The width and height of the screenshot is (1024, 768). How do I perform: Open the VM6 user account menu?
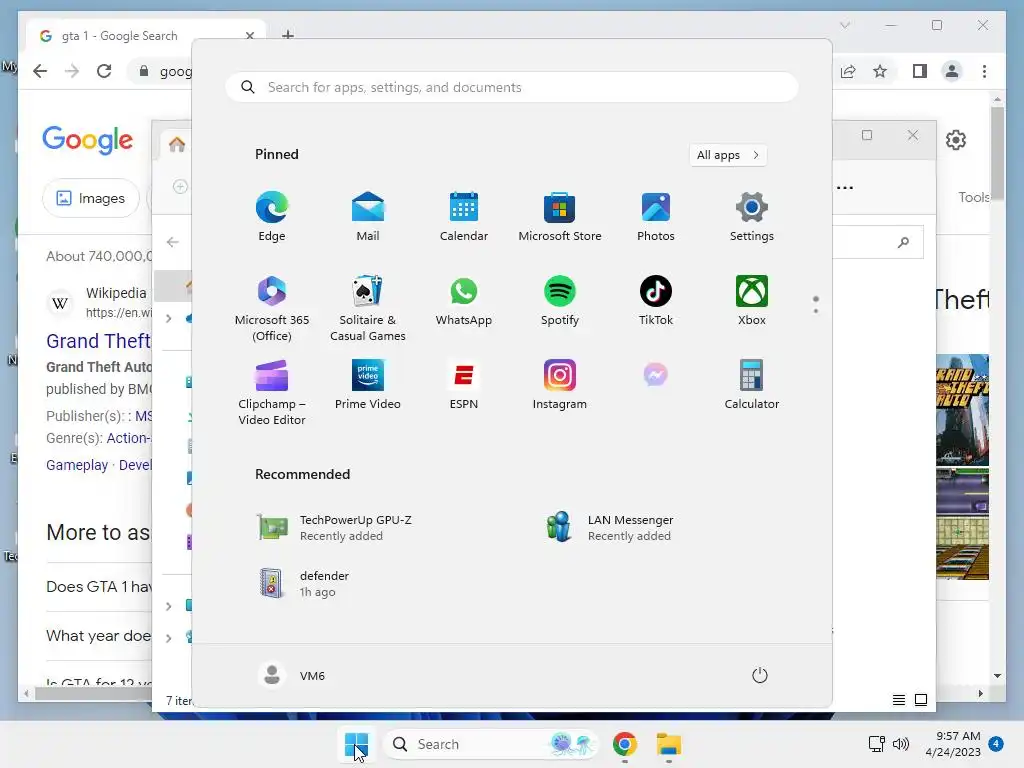[x=291, y=675]
